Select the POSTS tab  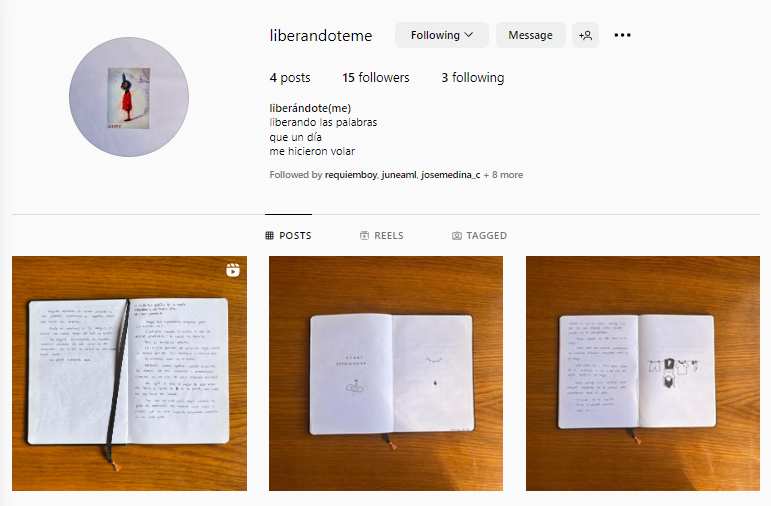pos(288,236)
